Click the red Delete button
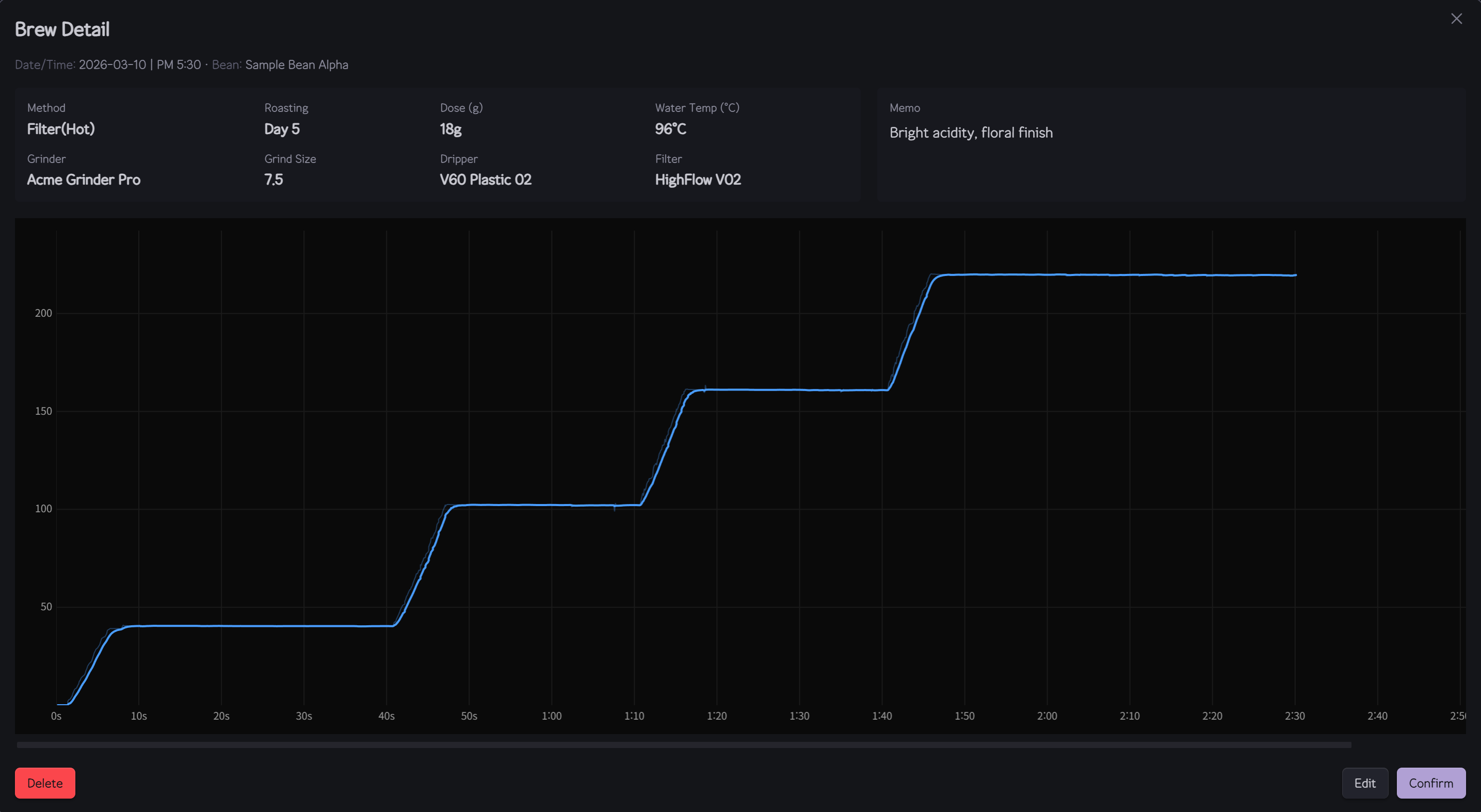 click(x=45, y=783)
